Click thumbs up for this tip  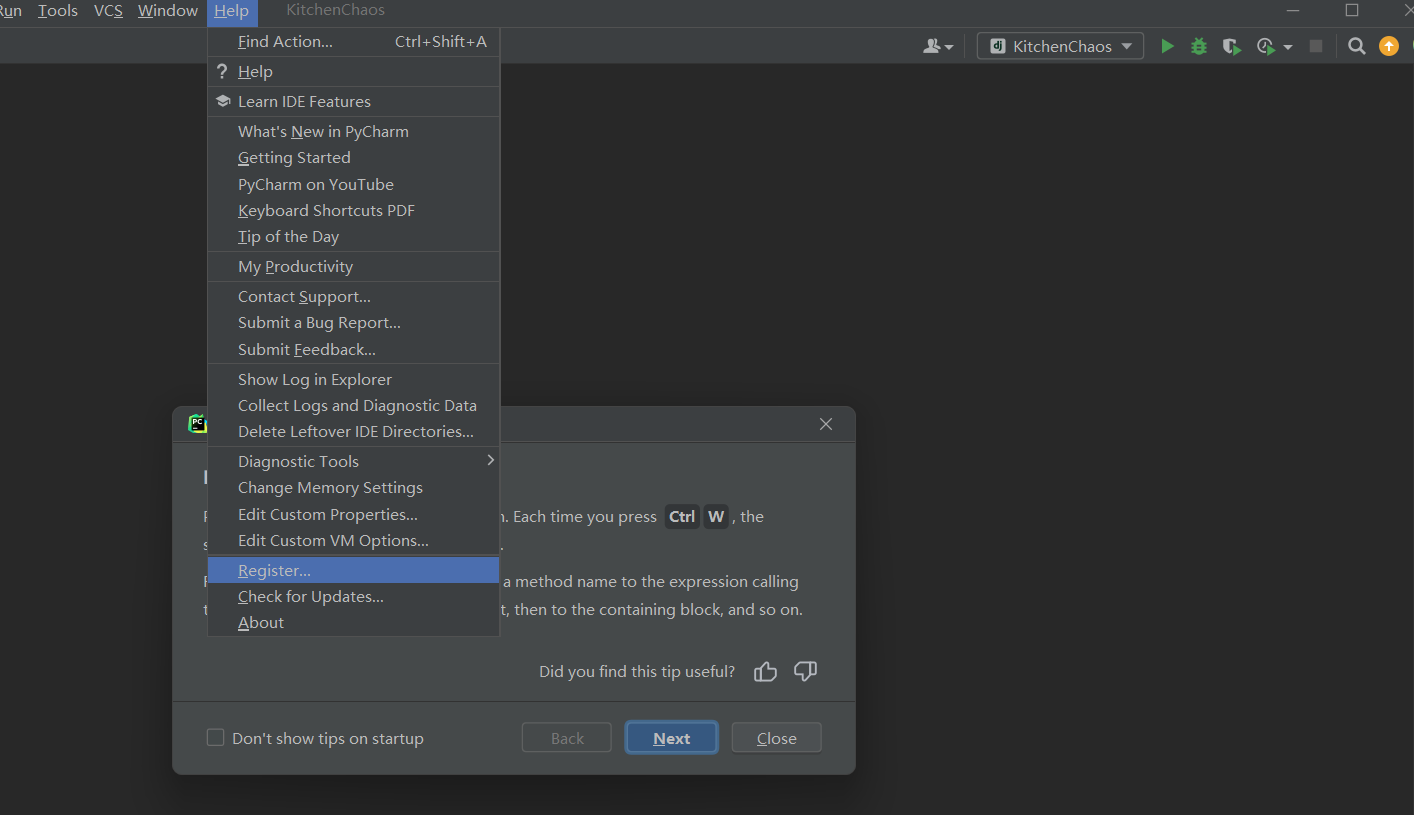point(766,671)
